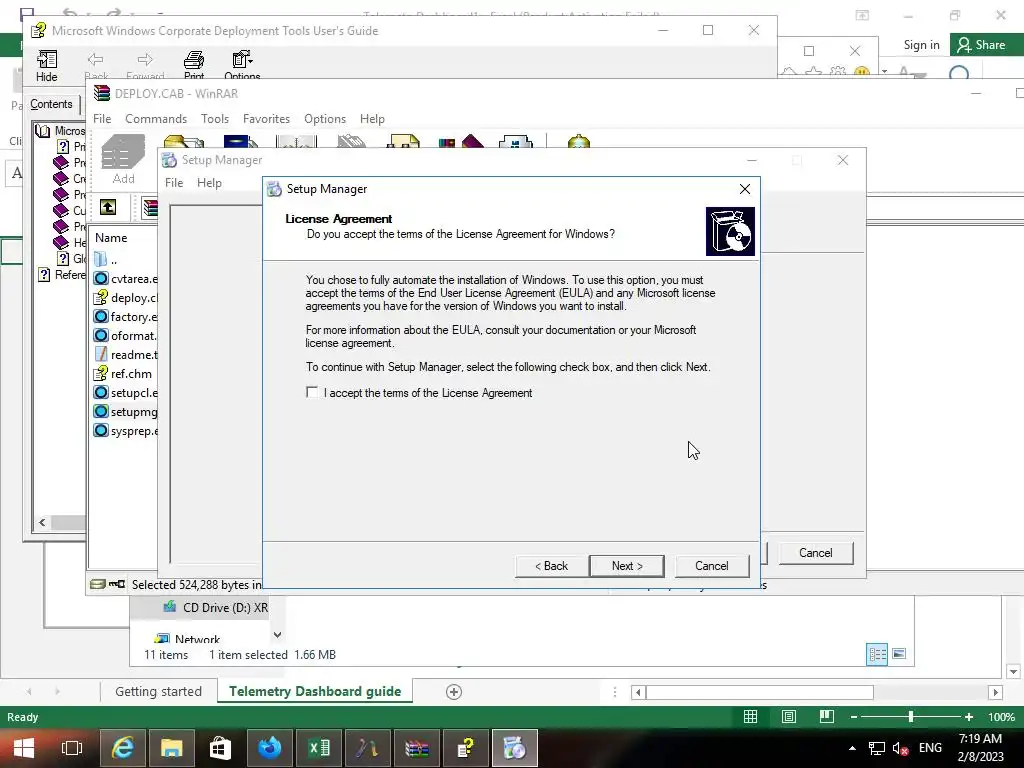Select 'Refere' topic in help tree
The image size is (1024, 768).
point(62,274)
